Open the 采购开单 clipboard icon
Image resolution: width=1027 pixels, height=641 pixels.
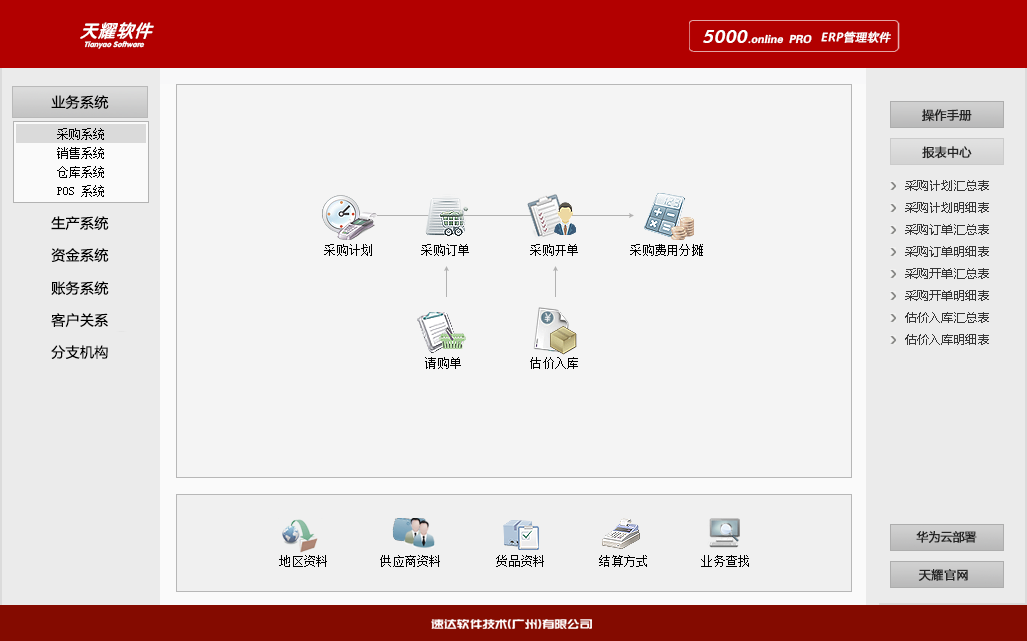(x=552, y=215)
